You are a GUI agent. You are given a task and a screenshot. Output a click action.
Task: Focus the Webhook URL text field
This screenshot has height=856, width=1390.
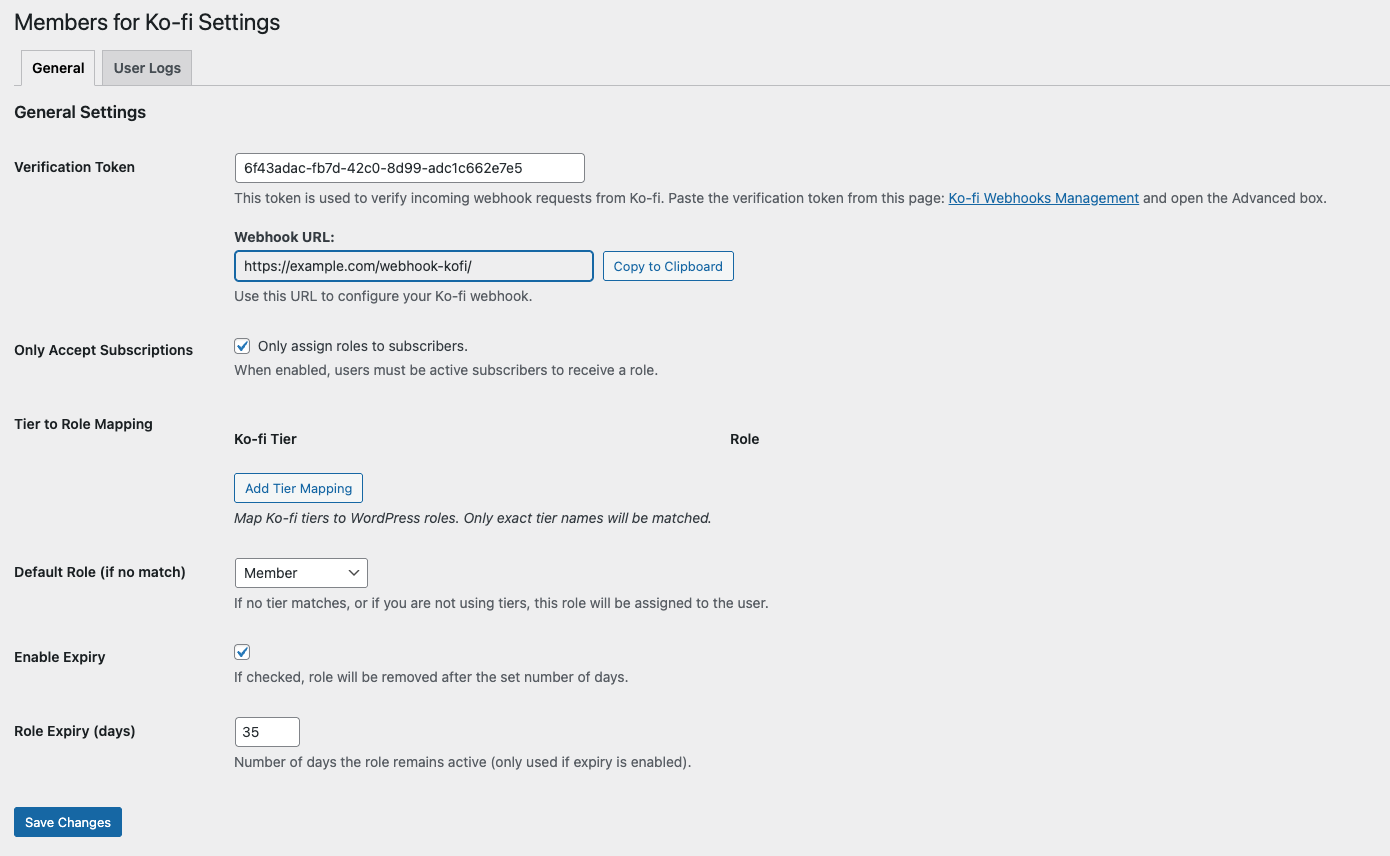pos(413,266)
